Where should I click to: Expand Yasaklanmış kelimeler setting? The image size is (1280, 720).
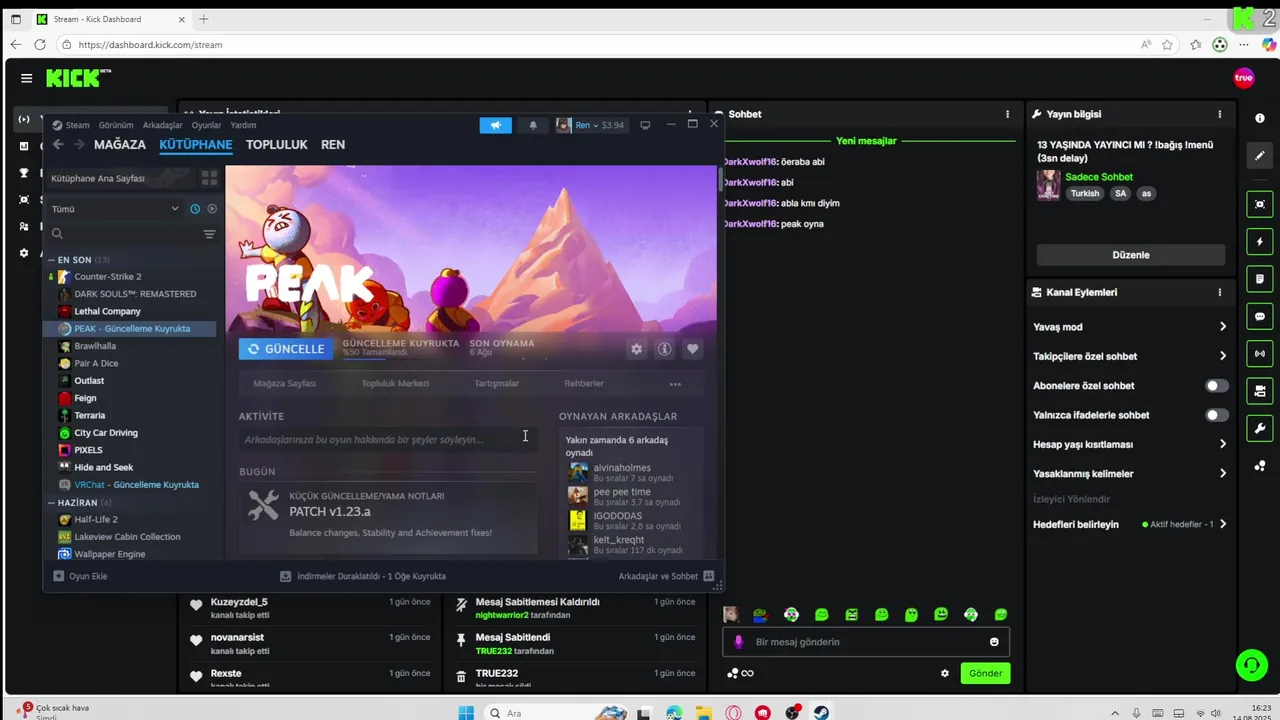click(x=1130, y=473)
